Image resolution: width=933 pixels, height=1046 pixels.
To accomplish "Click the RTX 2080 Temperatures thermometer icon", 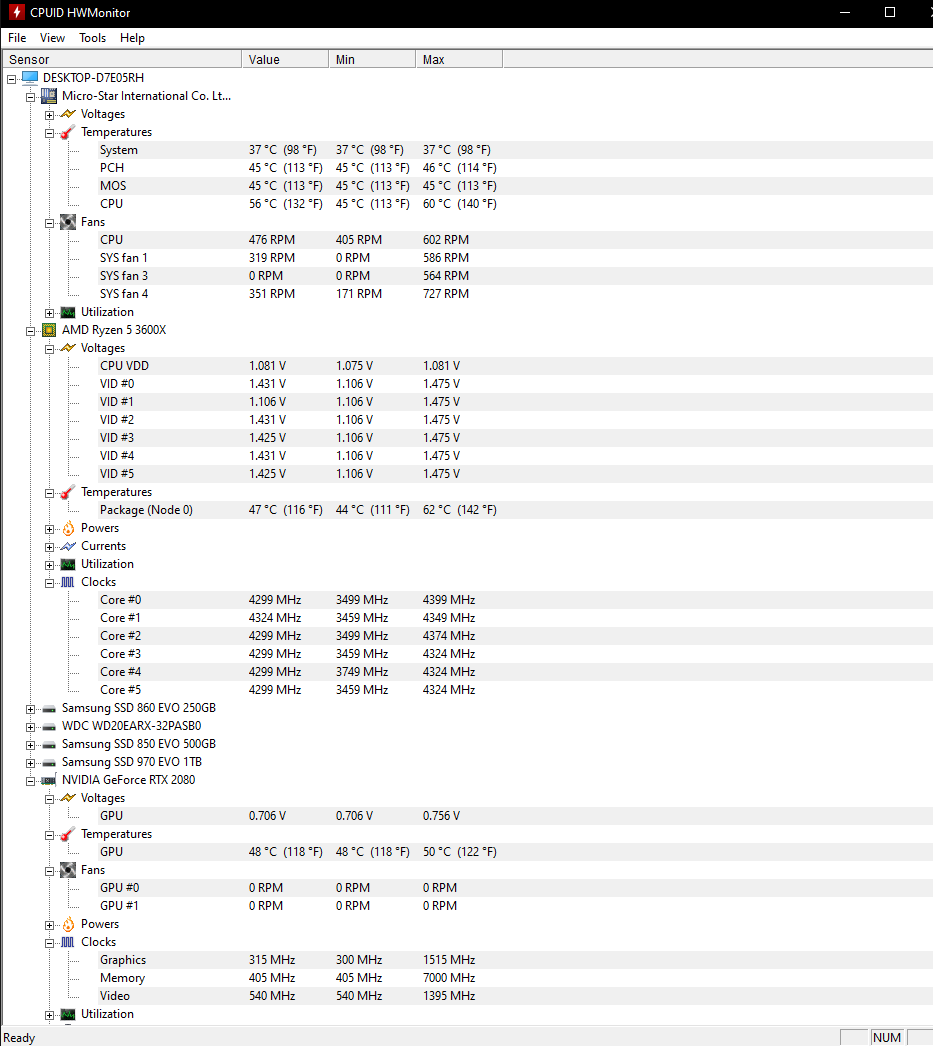I will point(68,835).
